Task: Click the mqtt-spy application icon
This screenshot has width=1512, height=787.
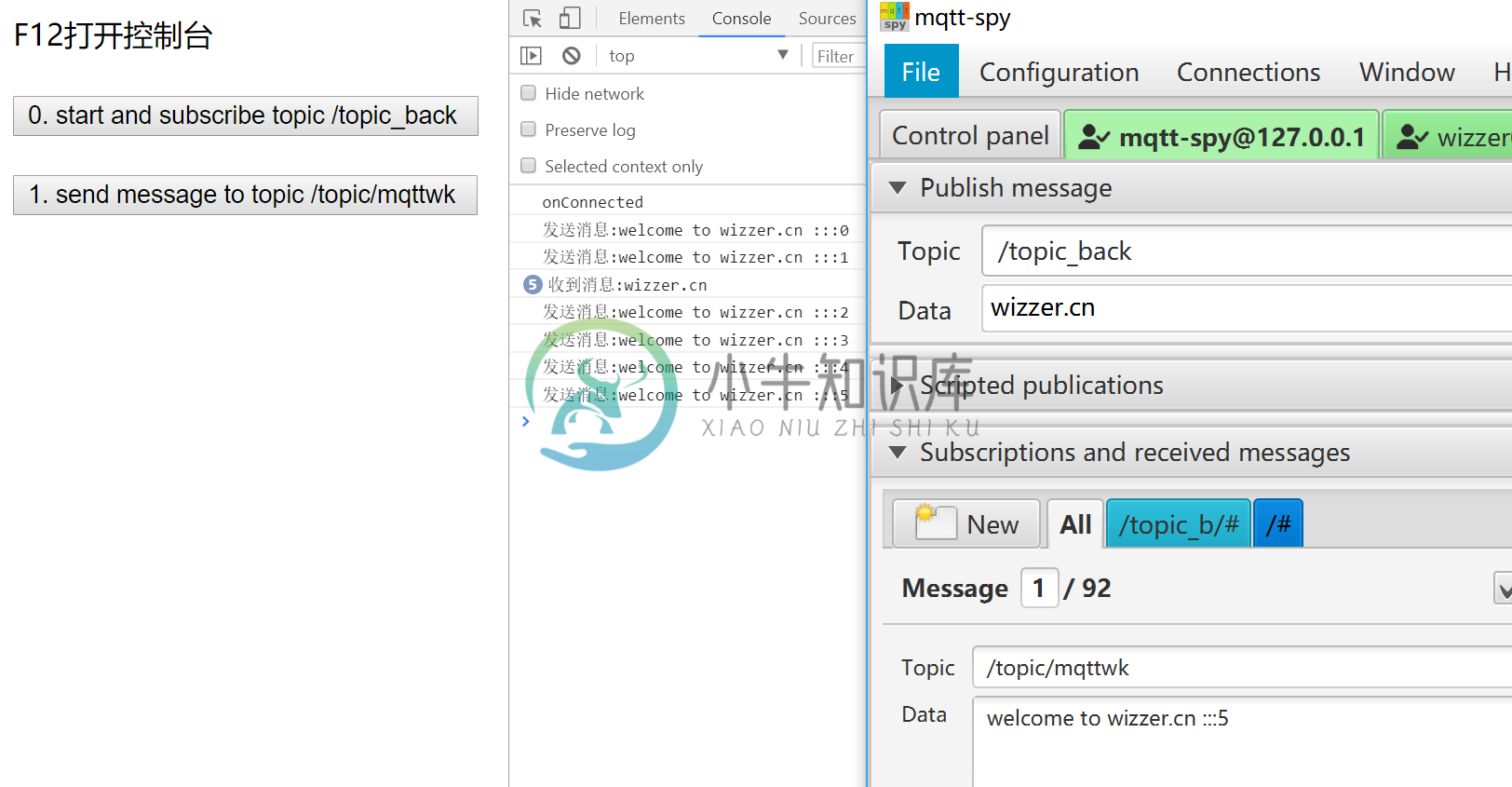Action: pyautogui.click(x=895, y=17)
